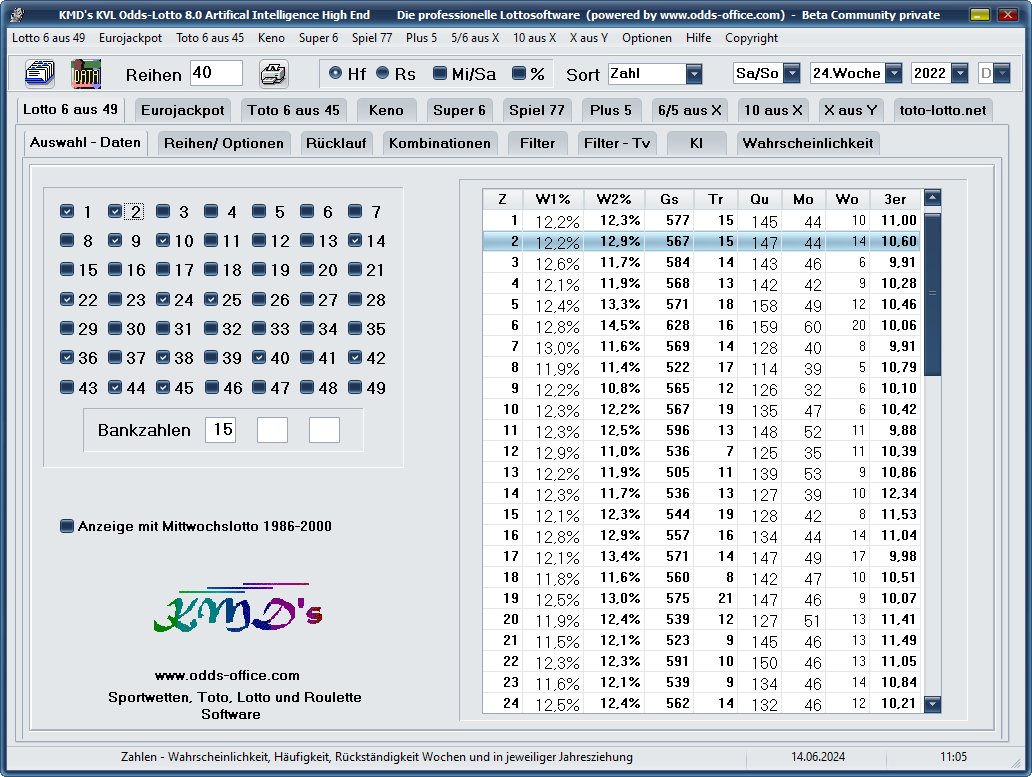Image resolution: width=1032 pixels, height=777 pixels.
Task: Uncheck number 42 checkbox
Action: point(355,357)
